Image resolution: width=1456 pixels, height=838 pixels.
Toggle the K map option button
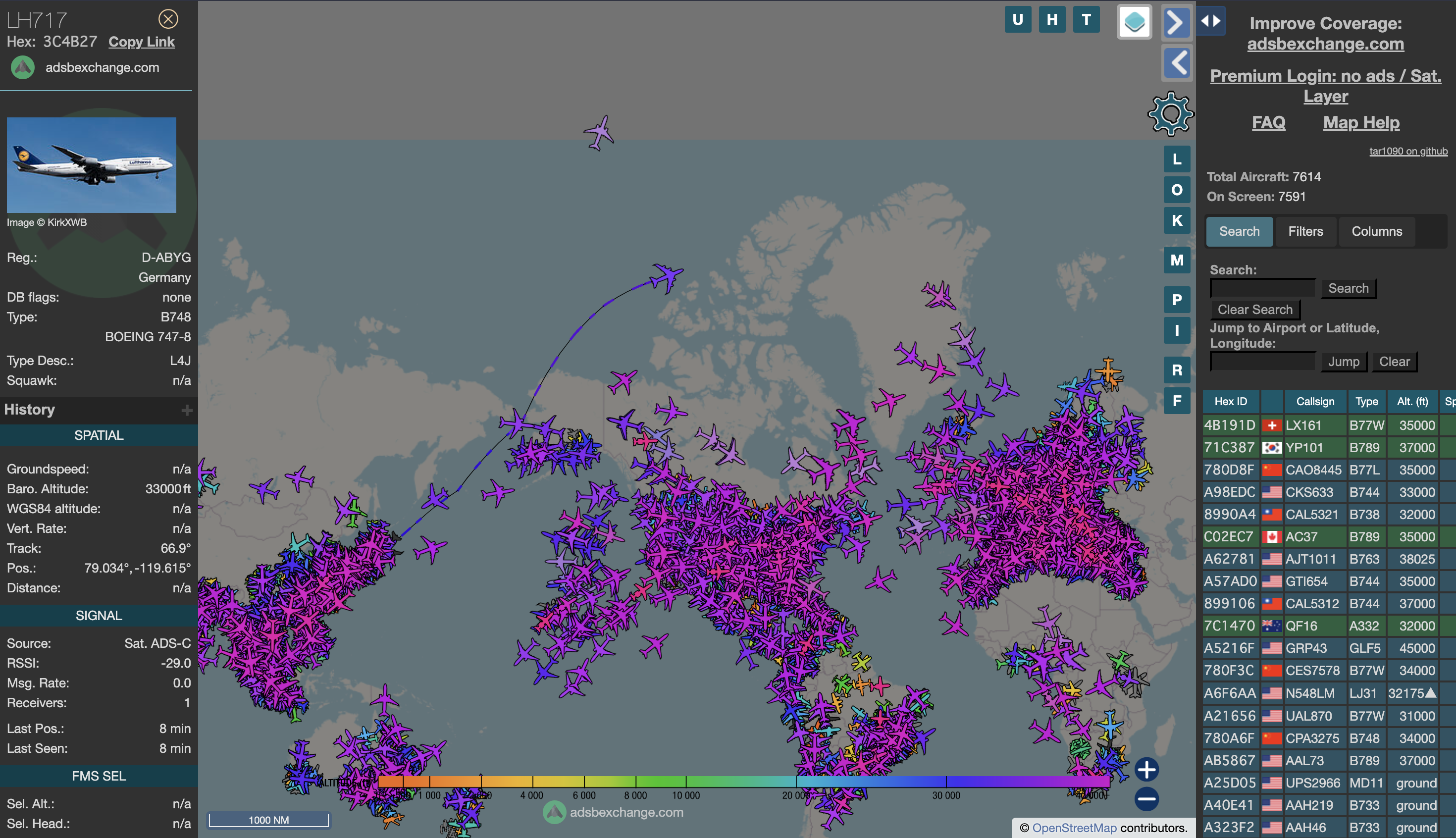[x=1177, y=220]
